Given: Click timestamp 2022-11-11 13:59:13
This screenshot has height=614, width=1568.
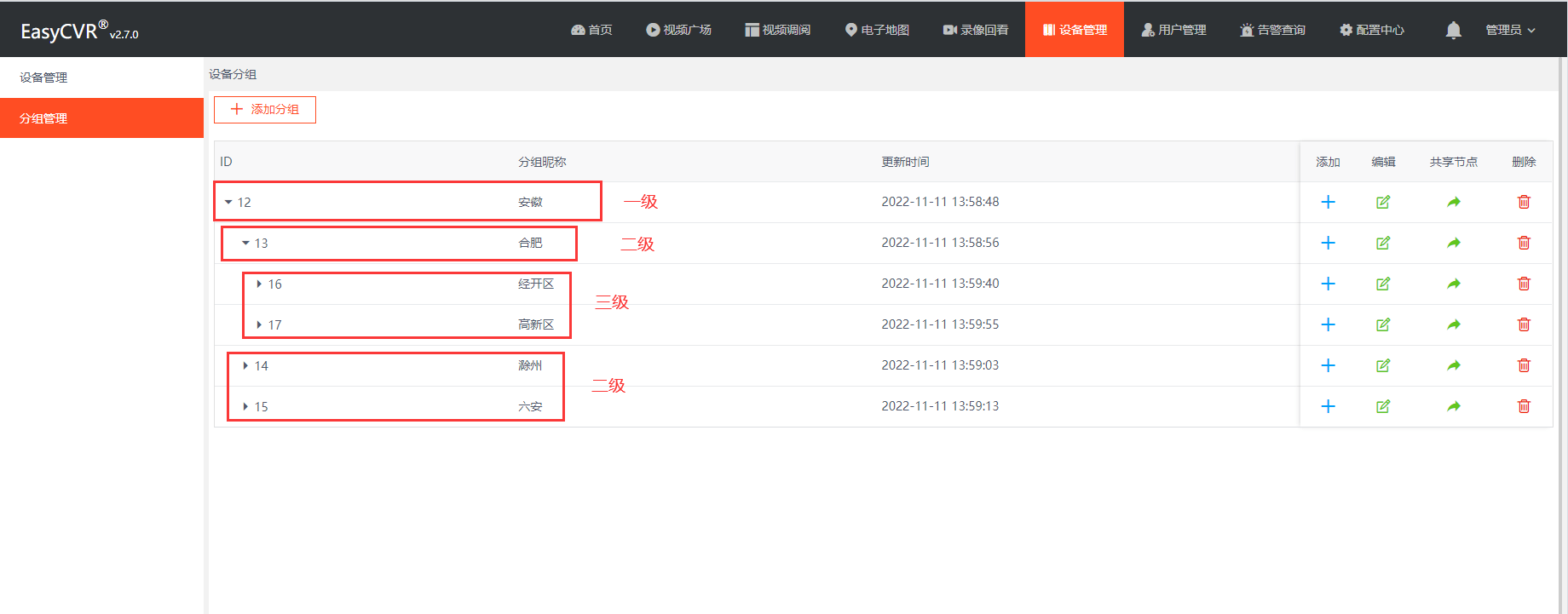Looking at the screenshot, I should click(940, 406).
